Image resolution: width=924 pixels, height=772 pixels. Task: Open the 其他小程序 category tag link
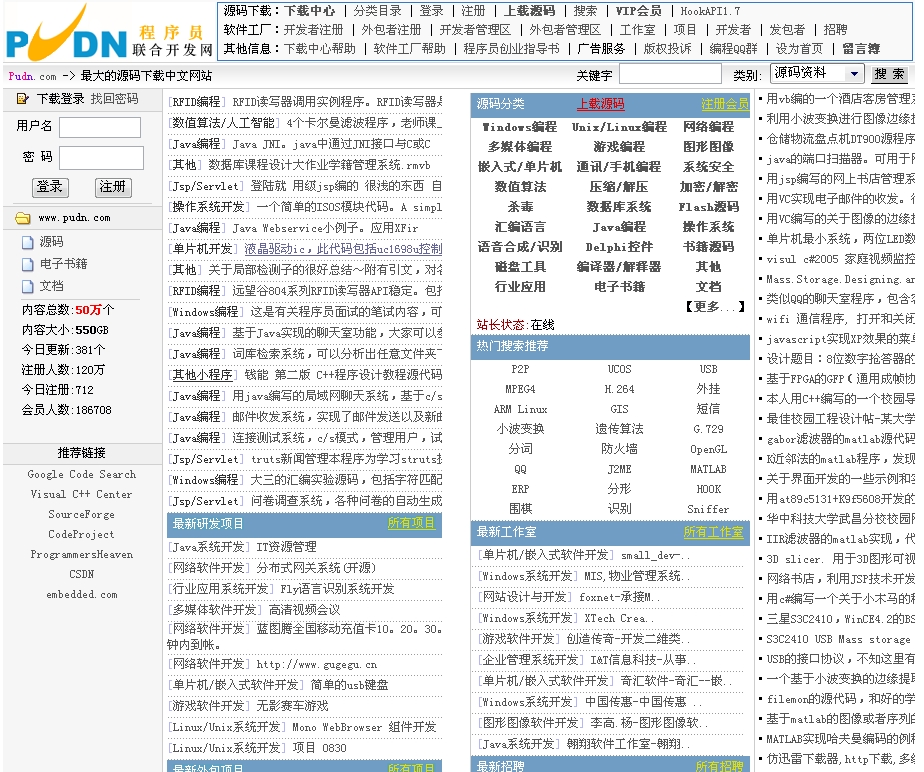202,375
